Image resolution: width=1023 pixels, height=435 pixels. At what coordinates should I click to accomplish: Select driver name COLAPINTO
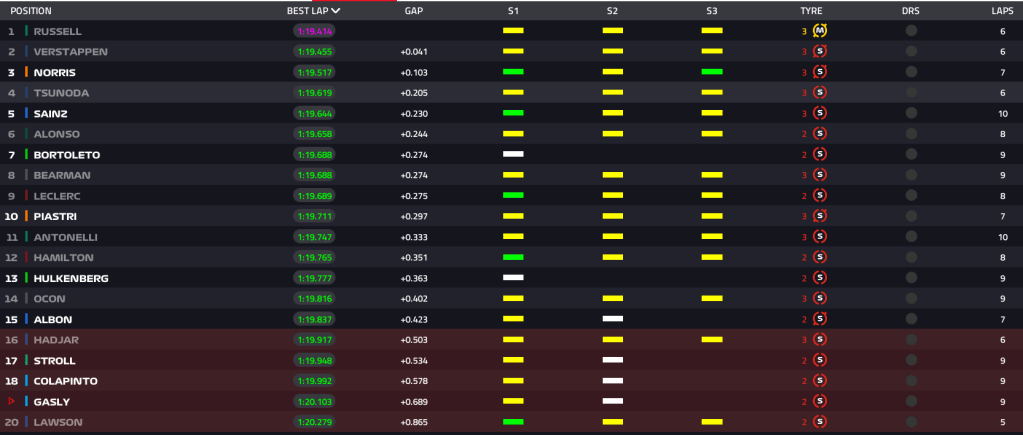point(67,382)
